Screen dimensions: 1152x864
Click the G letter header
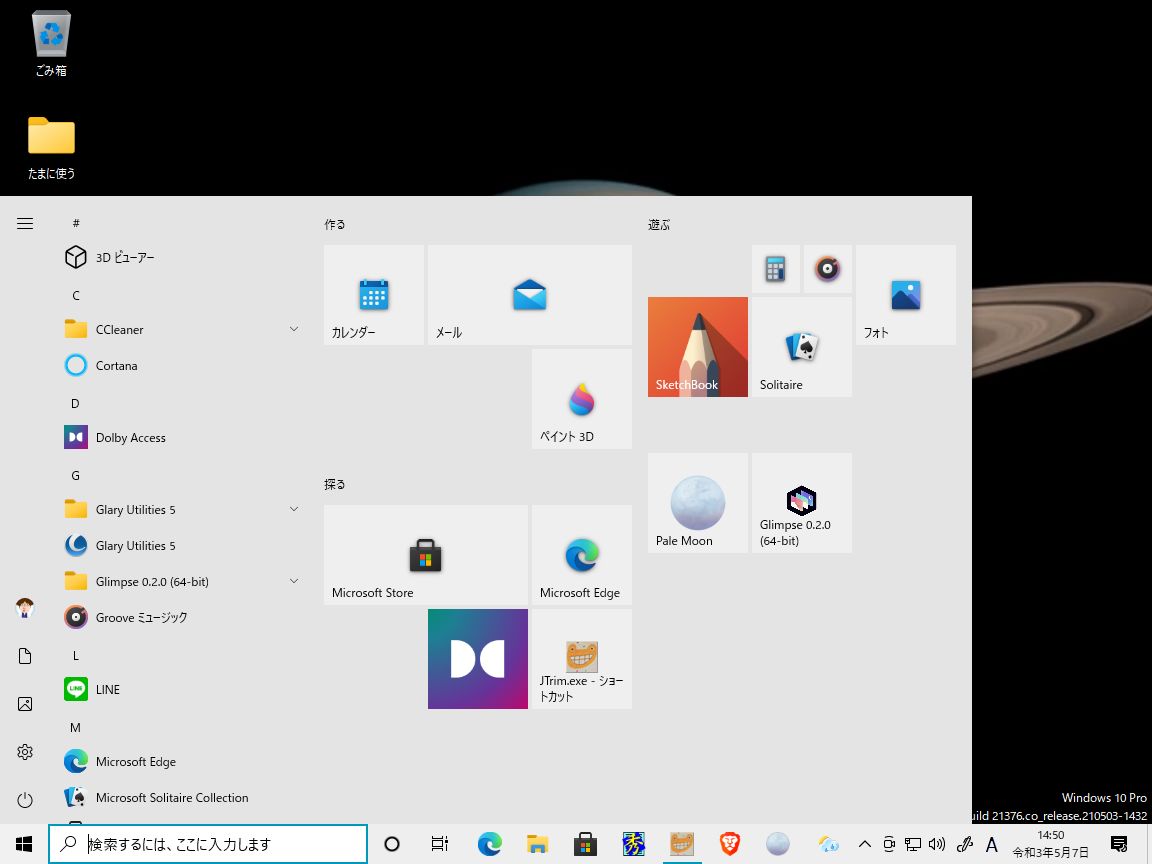[x=76, y=475]
